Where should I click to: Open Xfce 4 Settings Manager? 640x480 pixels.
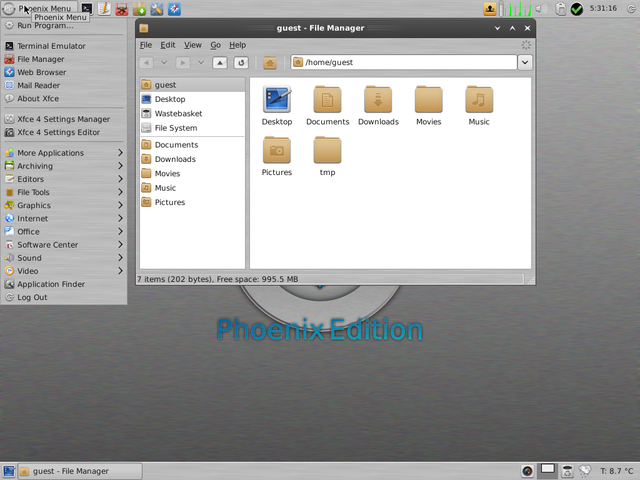(x=64, y=119)
